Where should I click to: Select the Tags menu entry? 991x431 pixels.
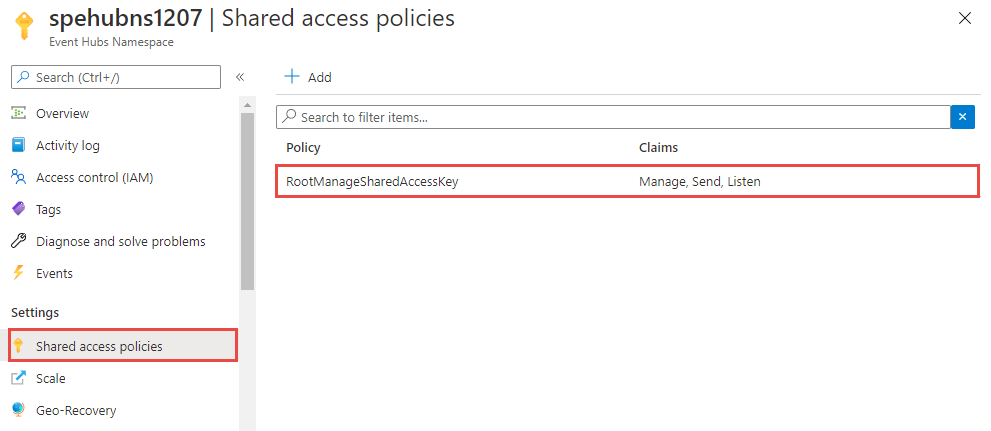(x=48, y=209)
